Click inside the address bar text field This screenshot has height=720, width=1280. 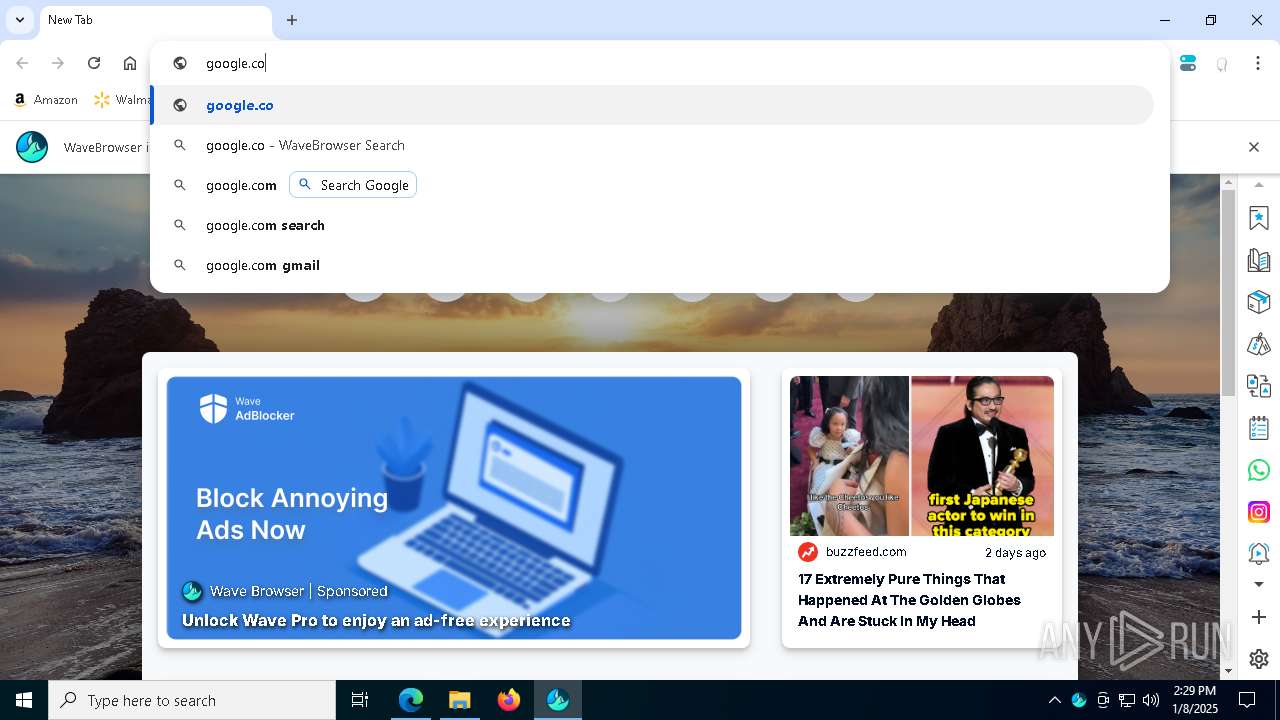coord(660,63)
